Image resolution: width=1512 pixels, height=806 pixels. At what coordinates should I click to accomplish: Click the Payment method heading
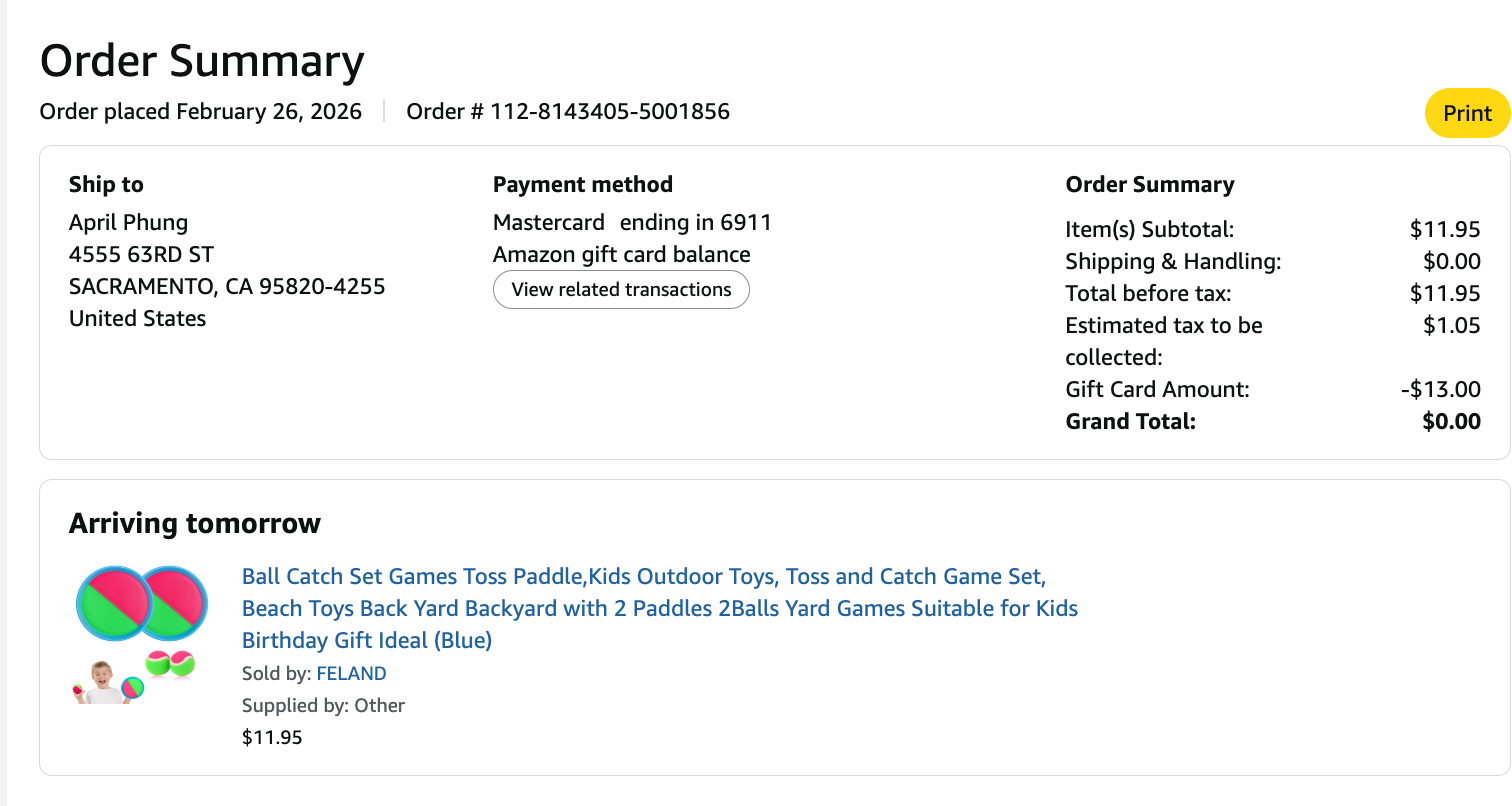[582, 184]
